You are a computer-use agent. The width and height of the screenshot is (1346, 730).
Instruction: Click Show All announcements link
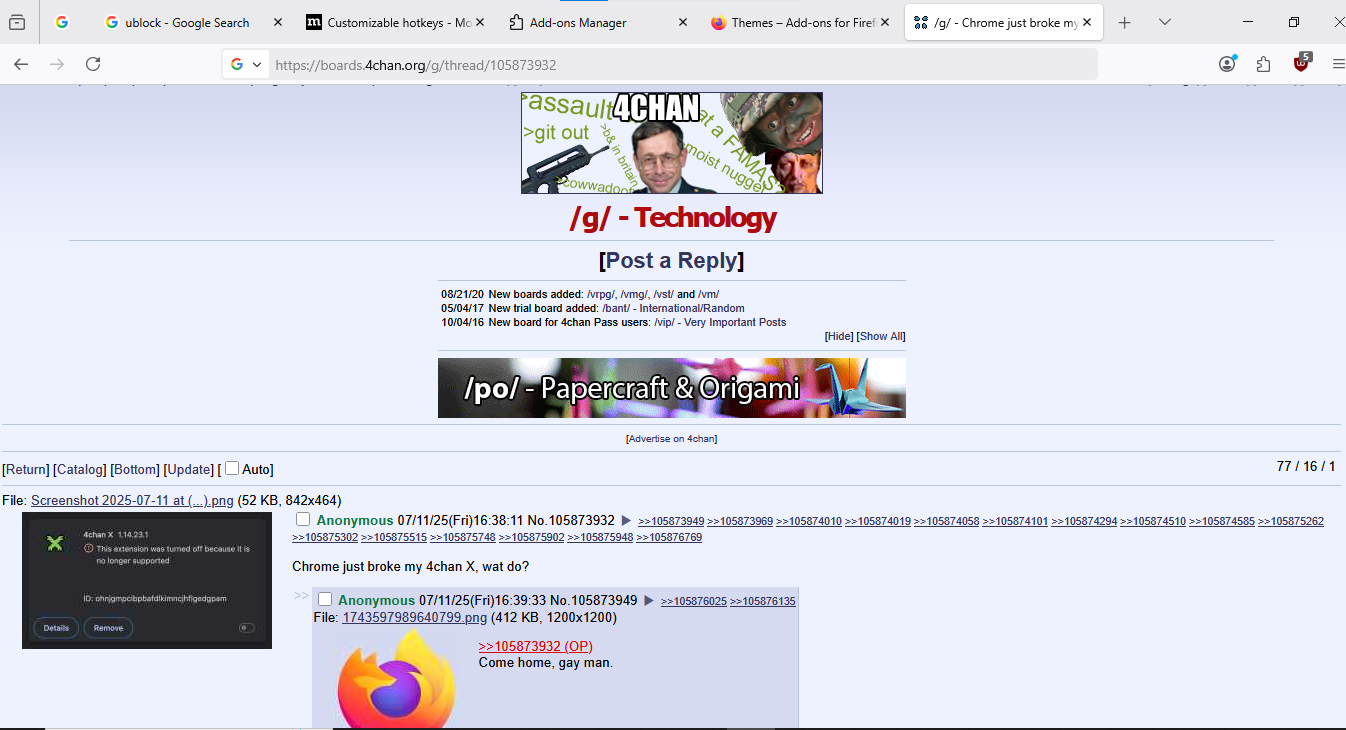click(x=880, y=336)
